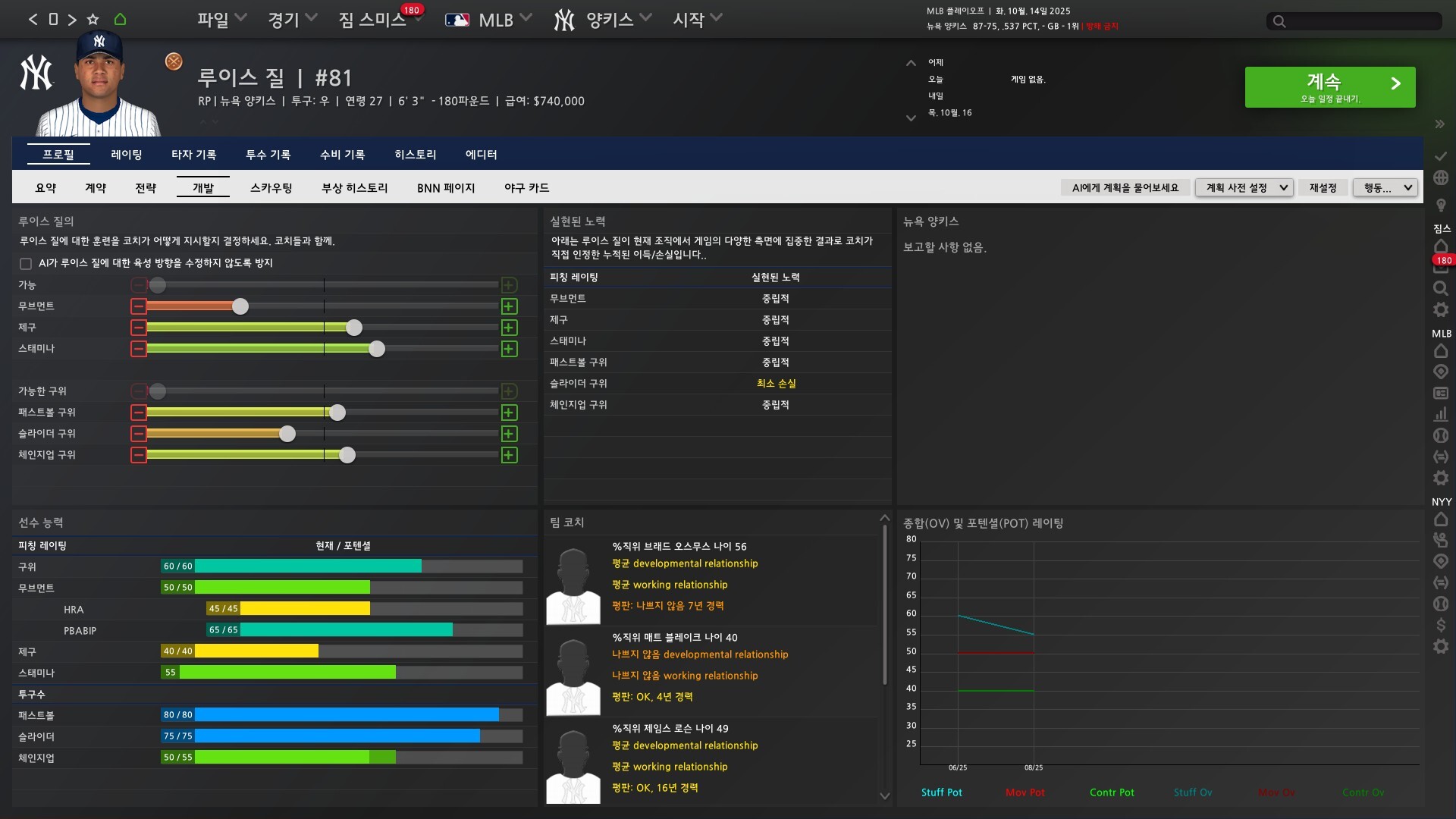The height and width of the screenshot is (819, 1456).
Task: Click the star bookmark icon
Action: click(x=93, y=20)
